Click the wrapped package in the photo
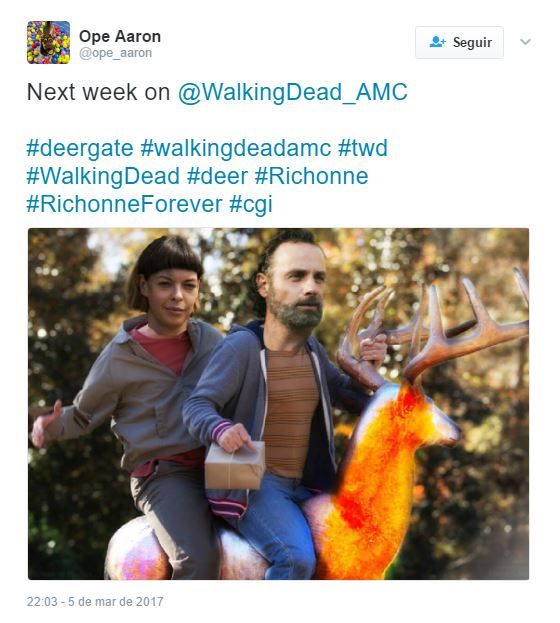The height and width of the screenshot is (623, 560). [x=235, y=465]
